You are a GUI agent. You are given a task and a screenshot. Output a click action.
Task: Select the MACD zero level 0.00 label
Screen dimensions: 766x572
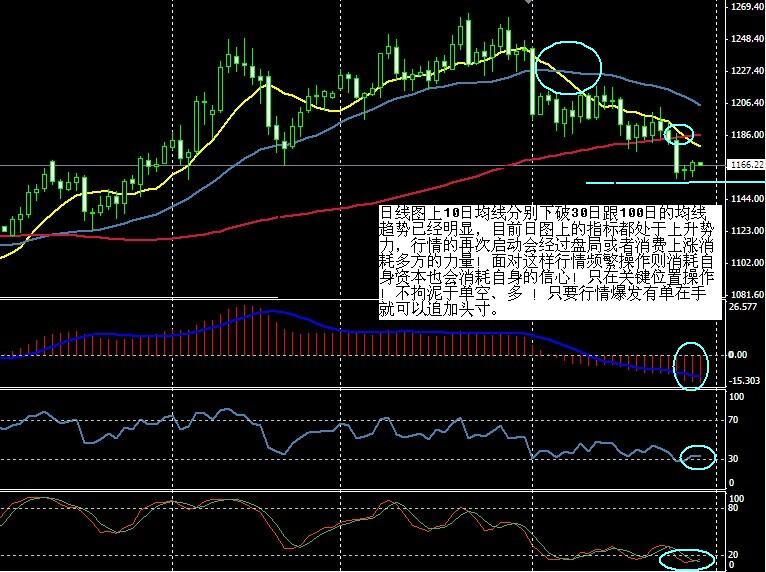coord(738,355)
